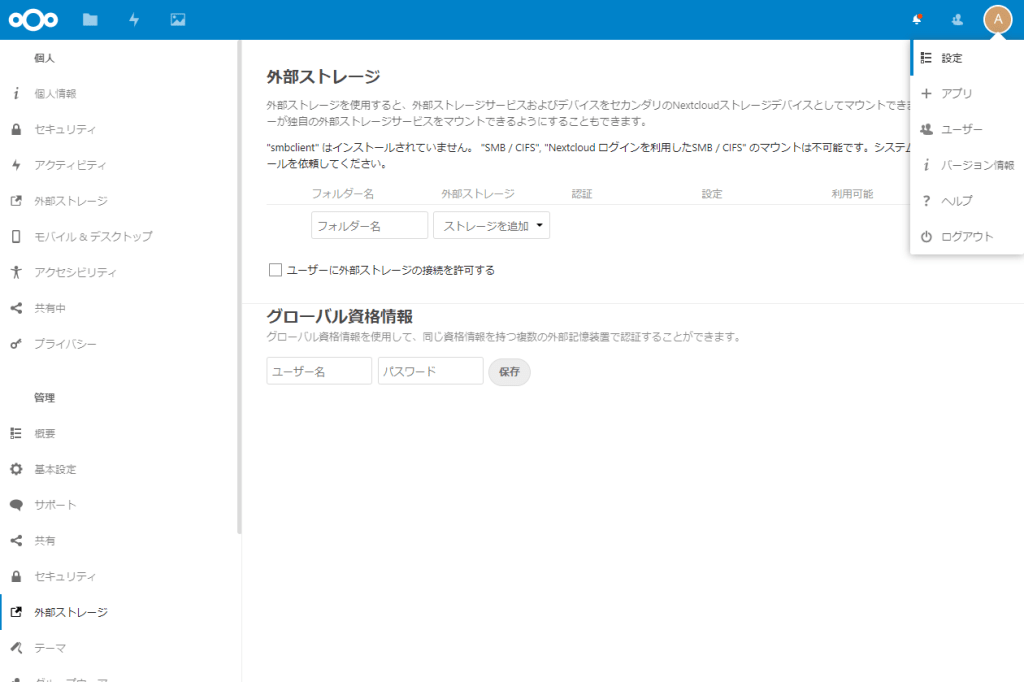Click the sidebar vertical scrollbar
This screenshot has height=682, width=1024.
click(x=239, y=287)
